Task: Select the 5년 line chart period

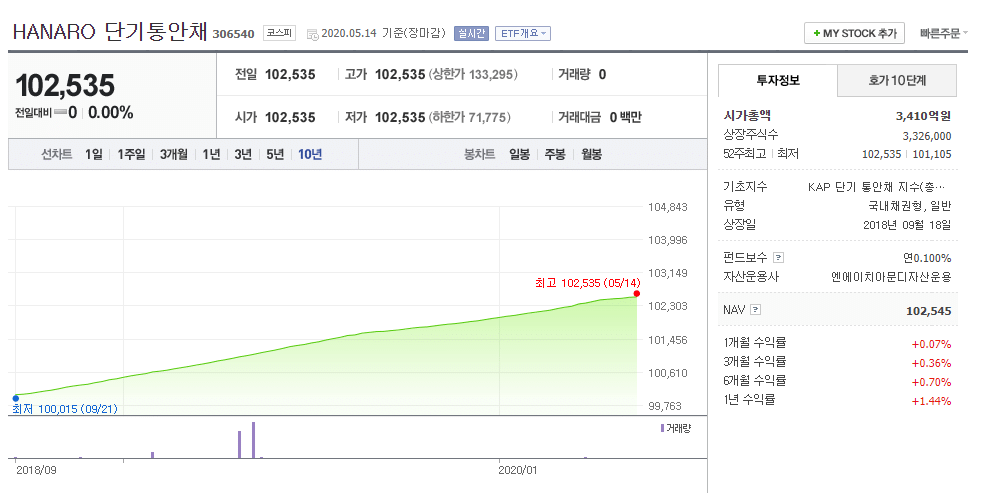Action: [x=275, y=154]
